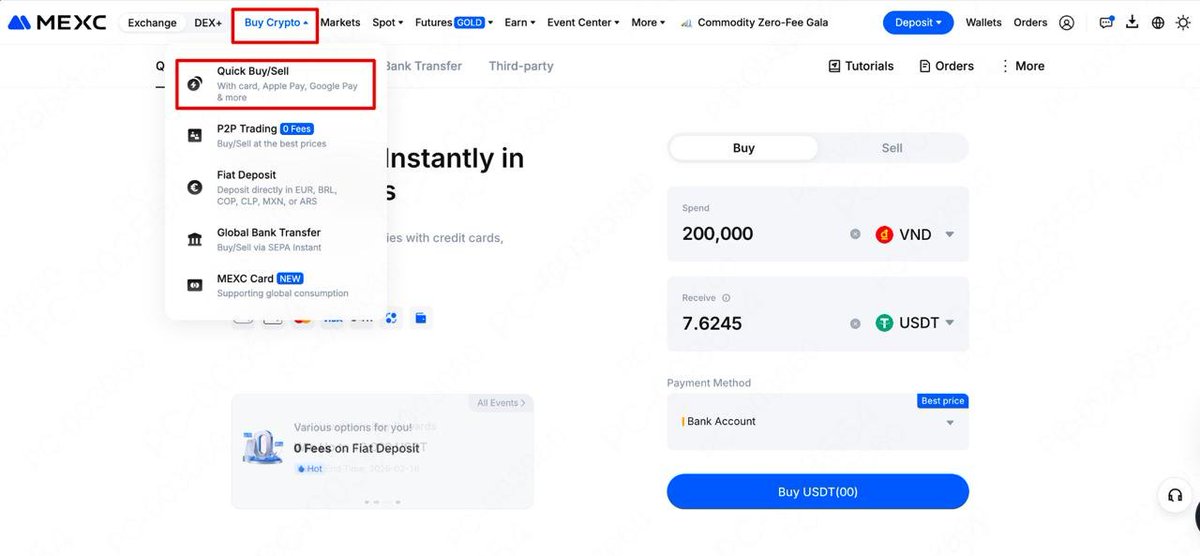The height and width of the screenshot is (556, 1200).
Task: Clear the Spend amount with X icon
Action: pos(855,234)
